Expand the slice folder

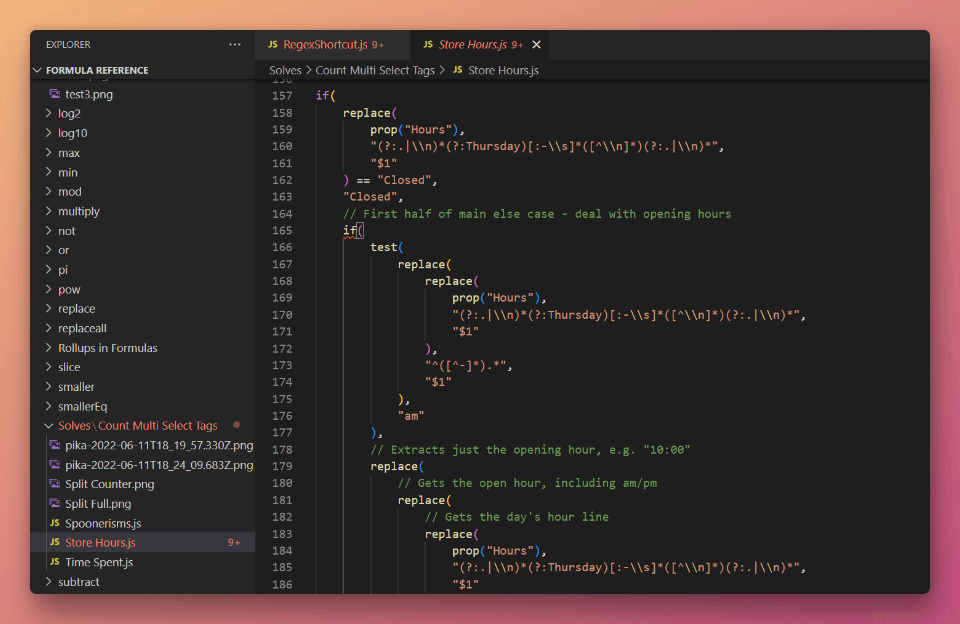(69, 367)
